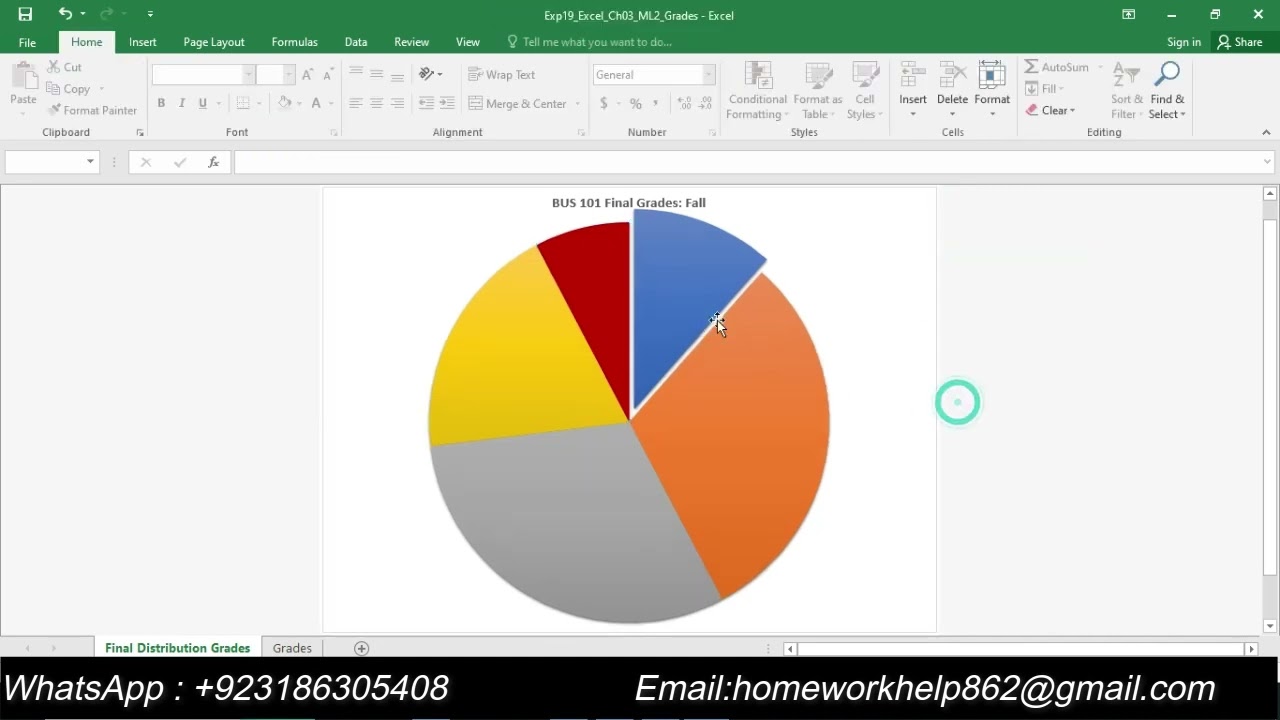Open the text orientation options

click(431, 75)
